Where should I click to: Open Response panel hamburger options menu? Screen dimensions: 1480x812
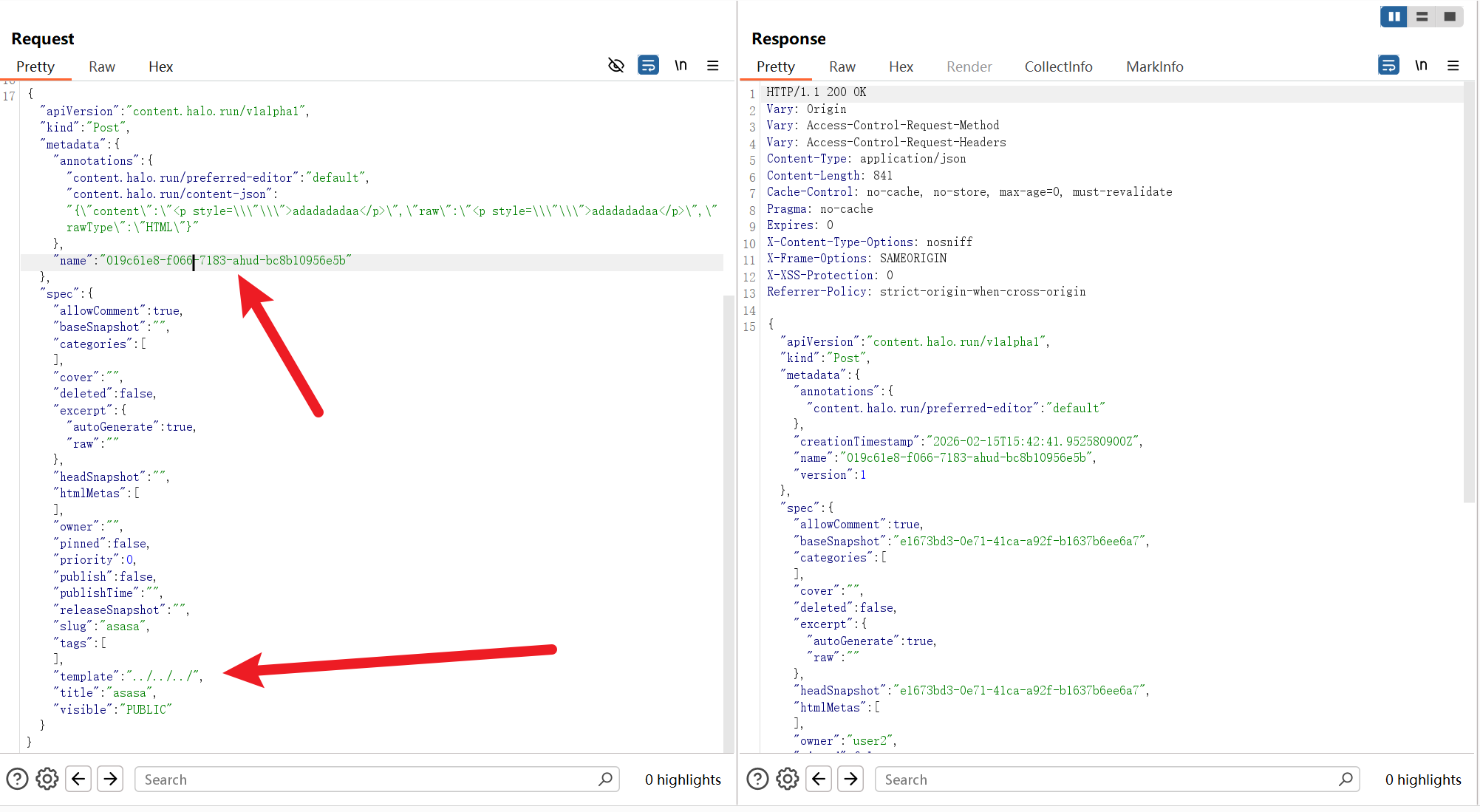click(x=1453, y=66)
